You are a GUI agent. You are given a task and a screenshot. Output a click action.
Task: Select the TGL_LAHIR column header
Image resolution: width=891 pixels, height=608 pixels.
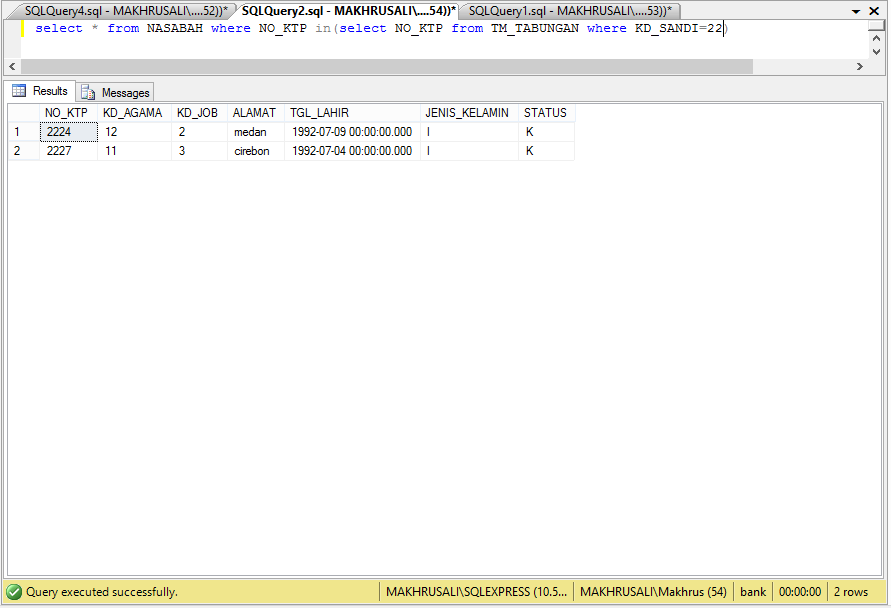(x=352, y=113)
